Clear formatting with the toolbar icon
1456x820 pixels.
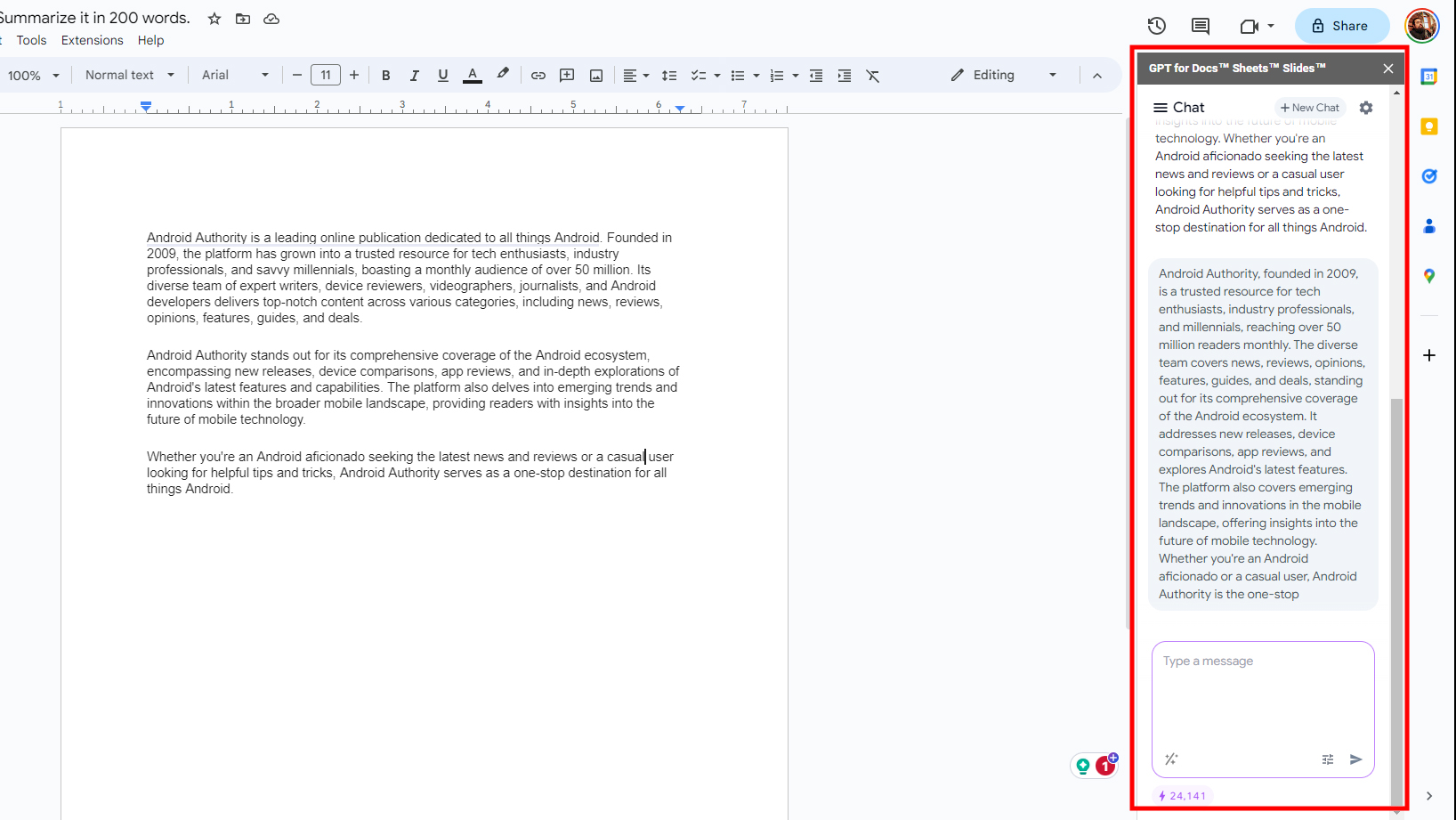[872, 76]
